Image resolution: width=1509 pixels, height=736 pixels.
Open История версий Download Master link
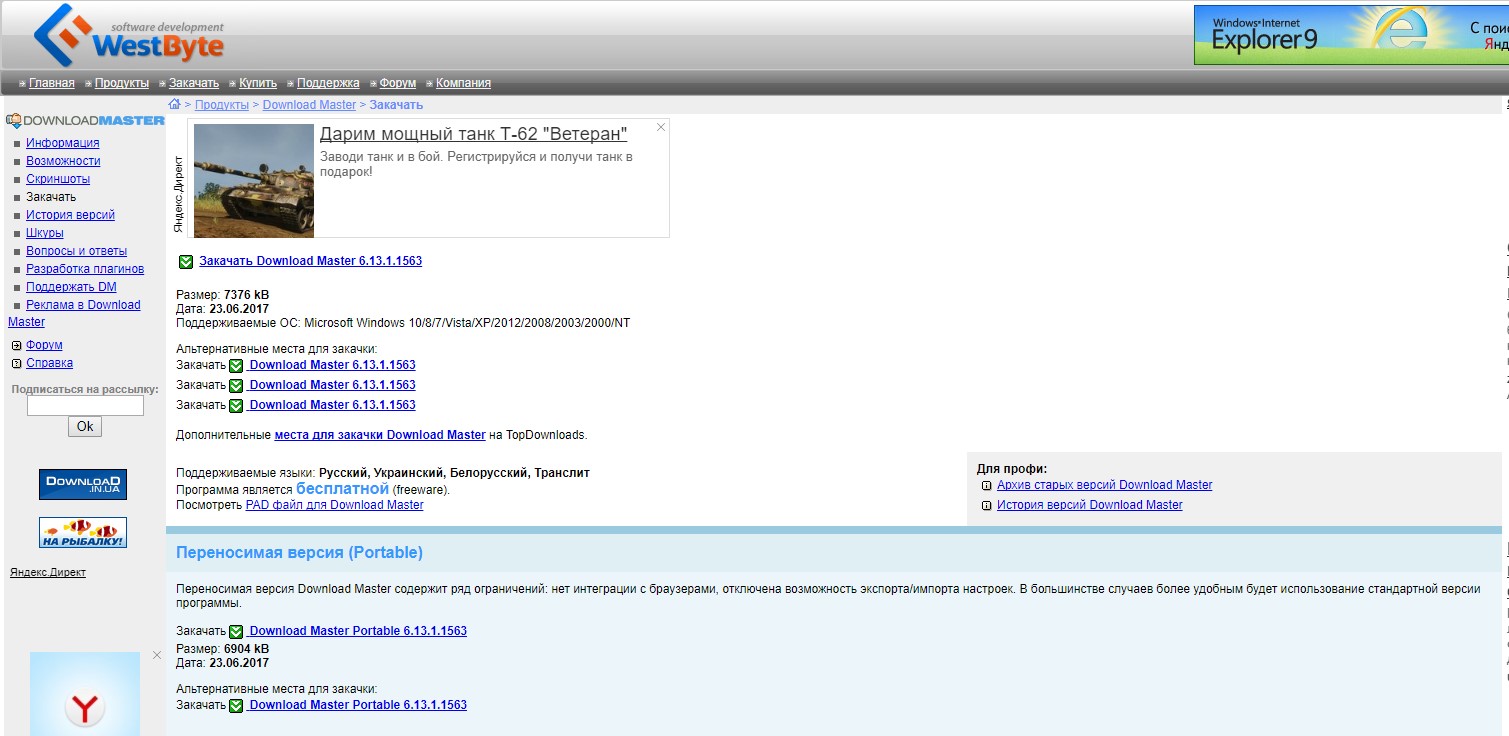point(1089,505)
